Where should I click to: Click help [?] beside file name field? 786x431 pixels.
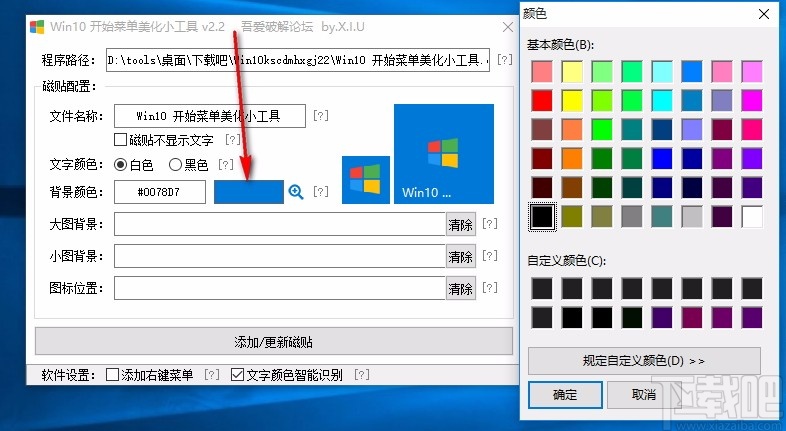[x=321, y=116]
